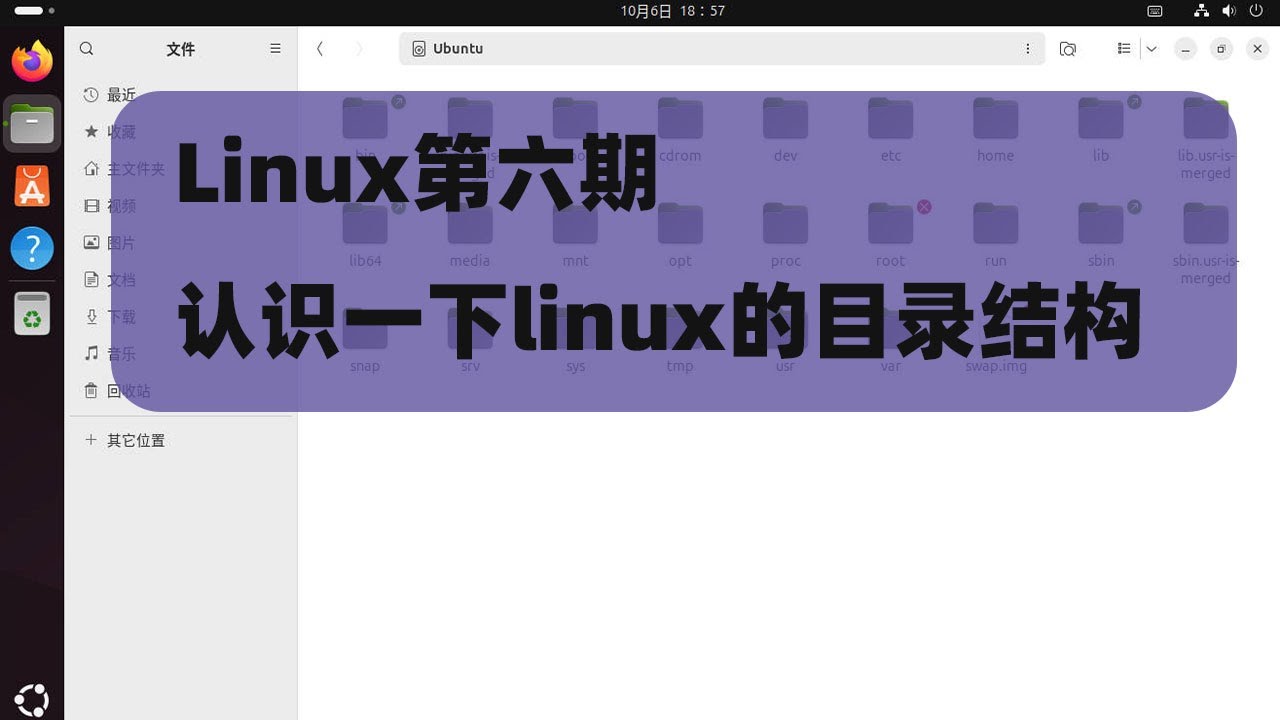The image size is (1280, 720).
Task: Open the network icon in the top bar
Action: [x=1203, y=11]
